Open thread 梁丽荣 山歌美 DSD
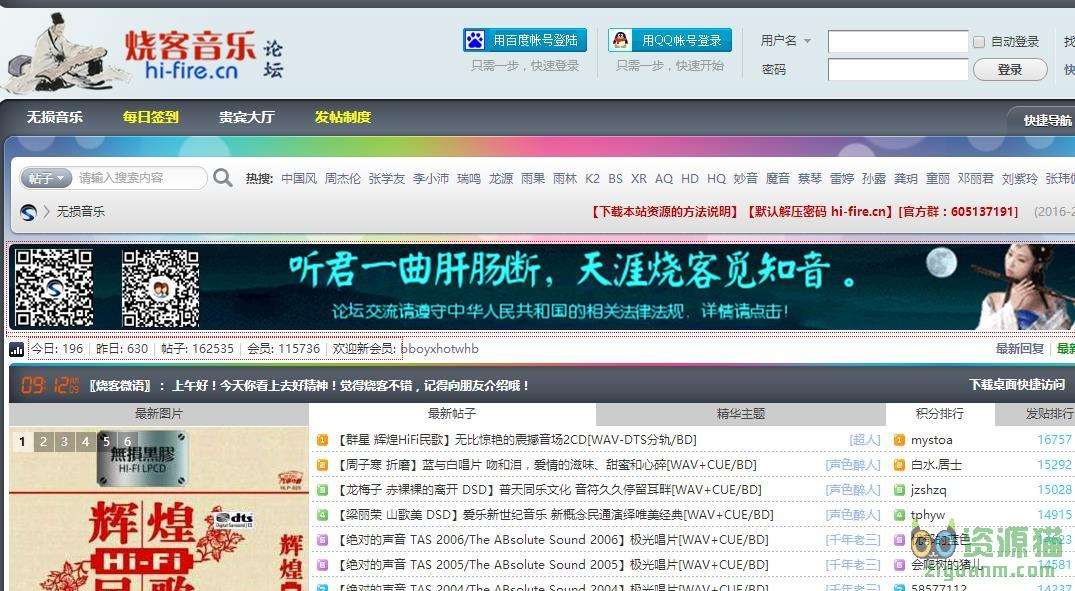Viewport: 1075px width, 591px height. pyautogui.click(x=555, y=515)
